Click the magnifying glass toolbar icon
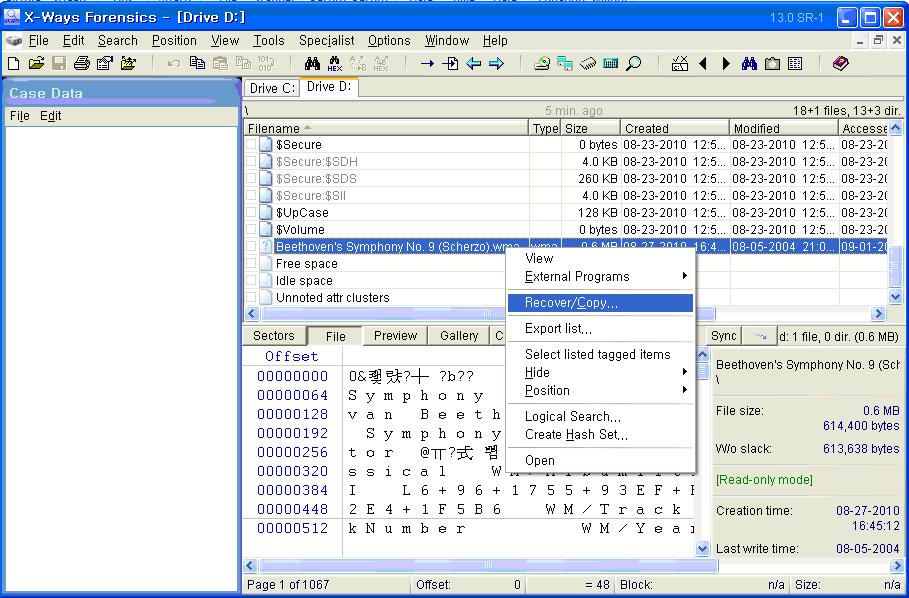 click(634, 63)
